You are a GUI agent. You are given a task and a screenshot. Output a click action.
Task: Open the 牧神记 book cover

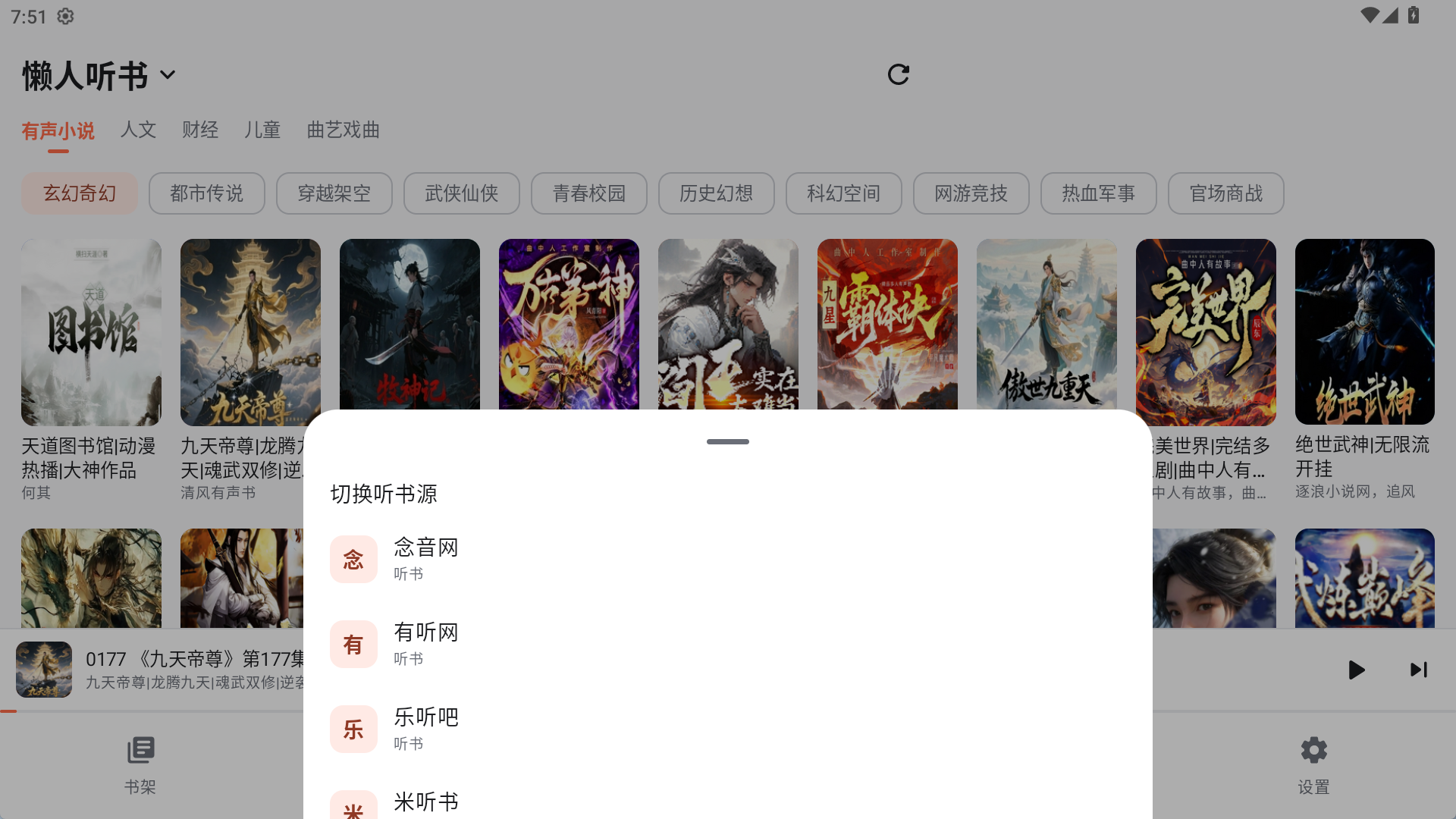(409, 325)
